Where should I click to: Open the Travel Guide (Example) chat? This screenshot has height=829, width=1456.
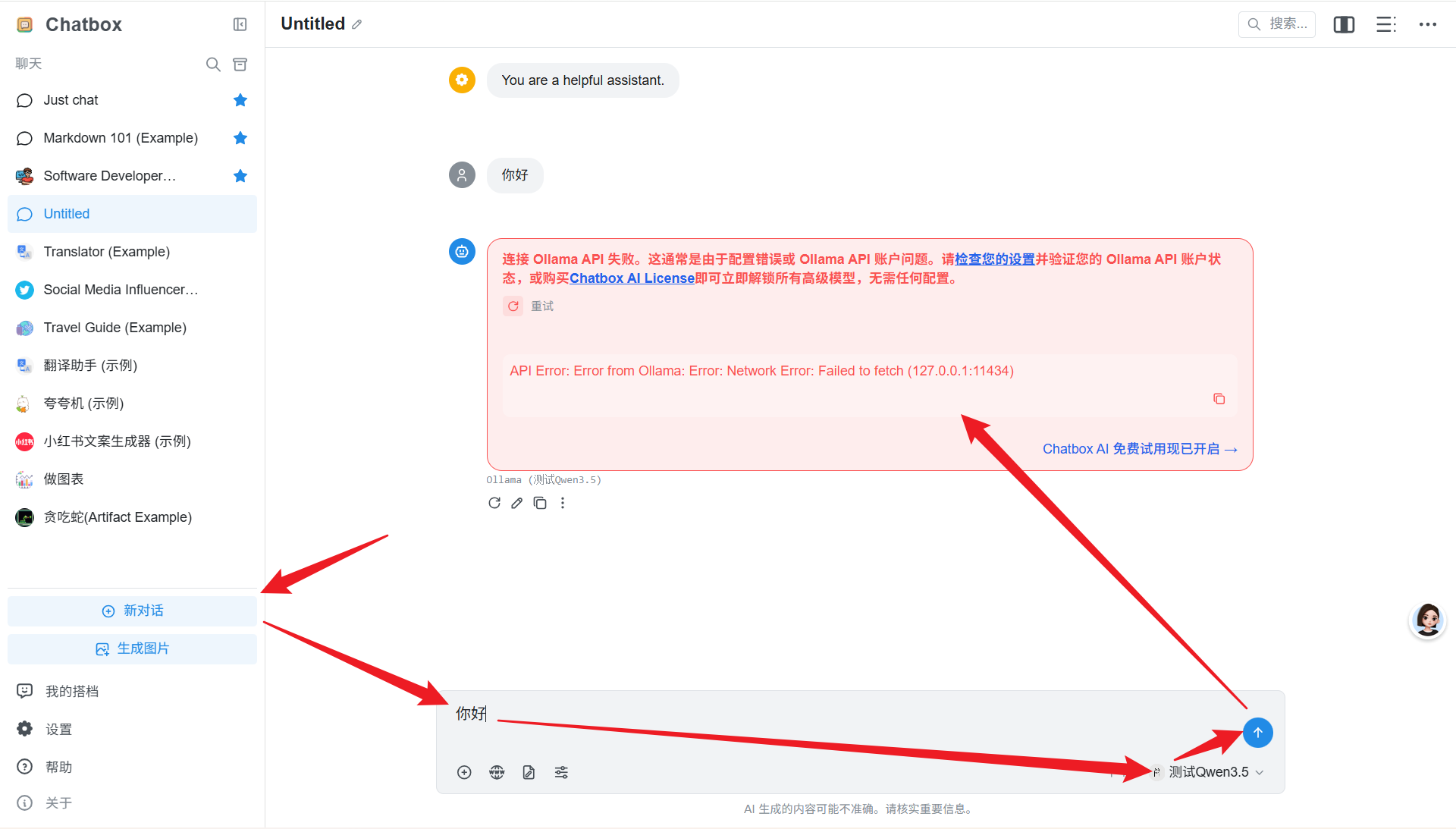tap(132, 328)
